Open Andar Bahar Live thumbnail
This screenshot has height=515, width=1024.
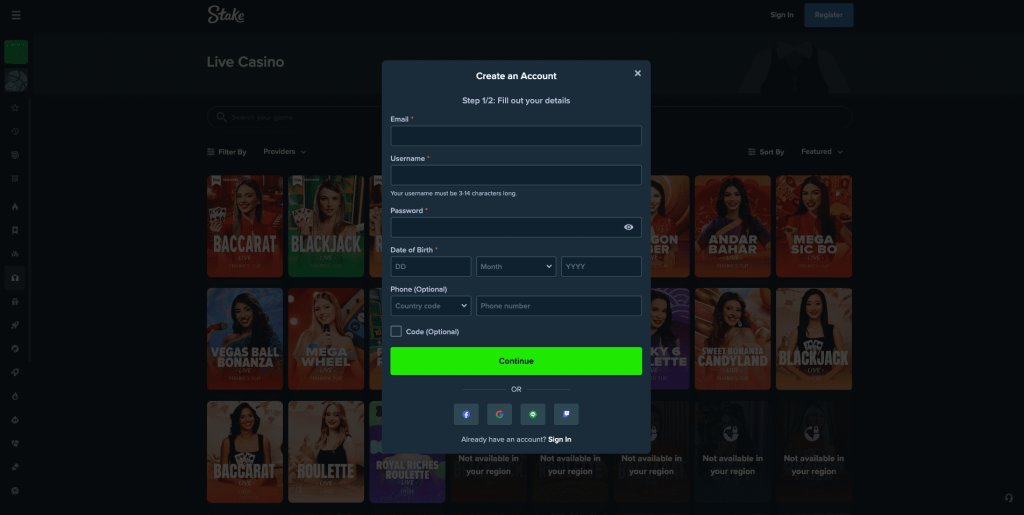point(733,226)
